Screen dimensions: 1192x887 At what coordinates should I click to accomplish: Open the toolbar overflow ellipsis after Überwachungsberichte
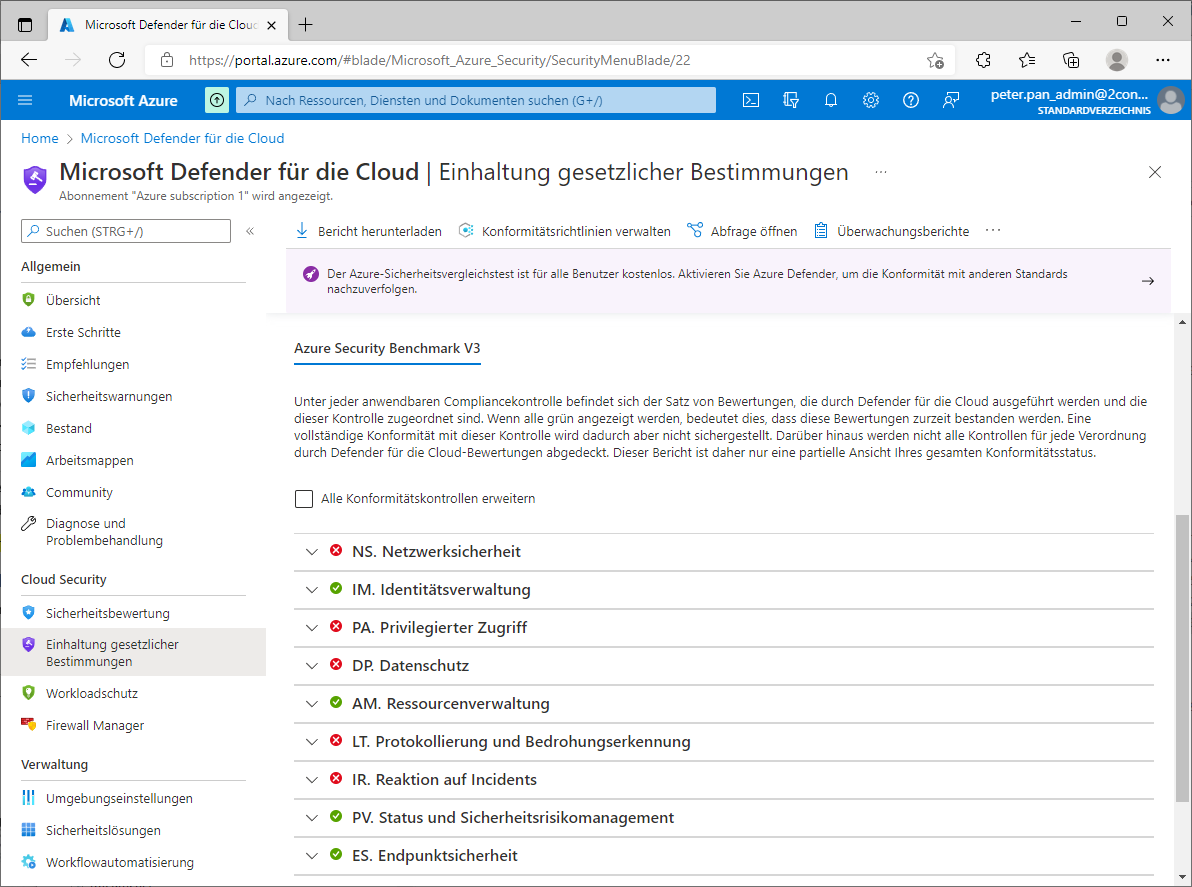point(993,230)
